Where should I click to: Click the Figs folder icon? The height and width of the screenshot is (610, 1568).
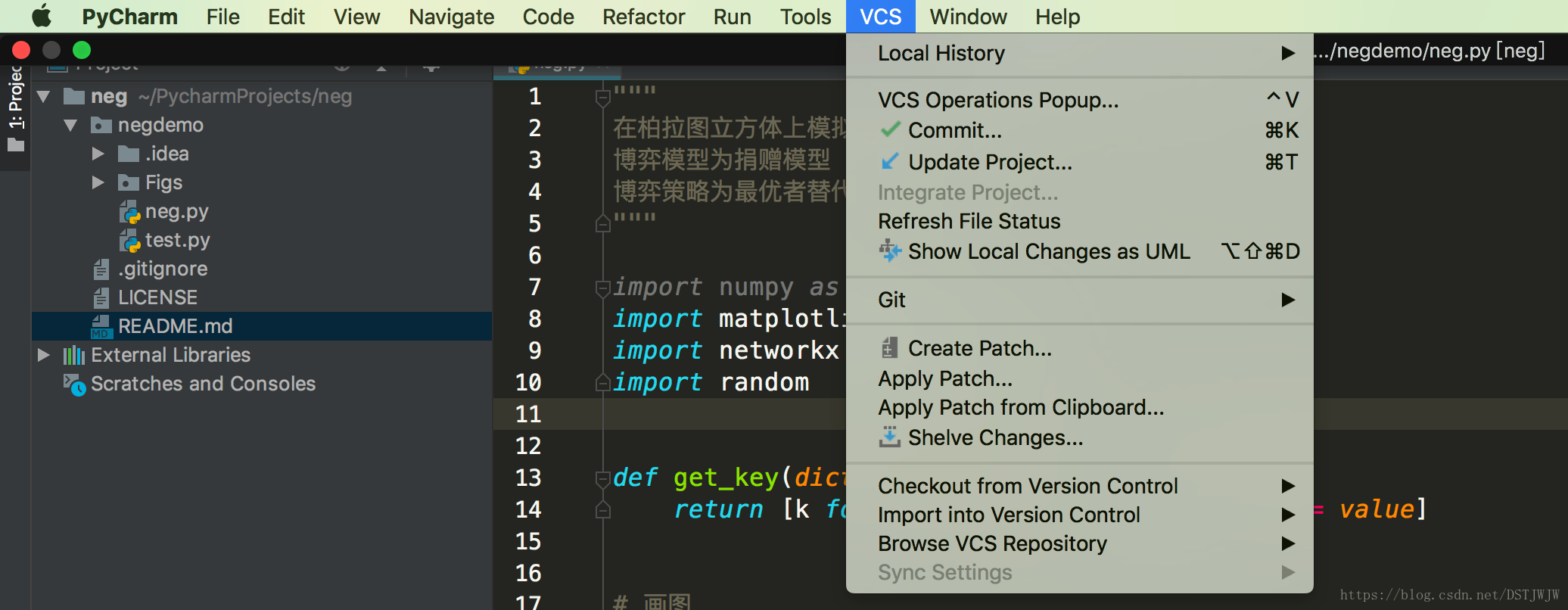[x=129, y=182]
